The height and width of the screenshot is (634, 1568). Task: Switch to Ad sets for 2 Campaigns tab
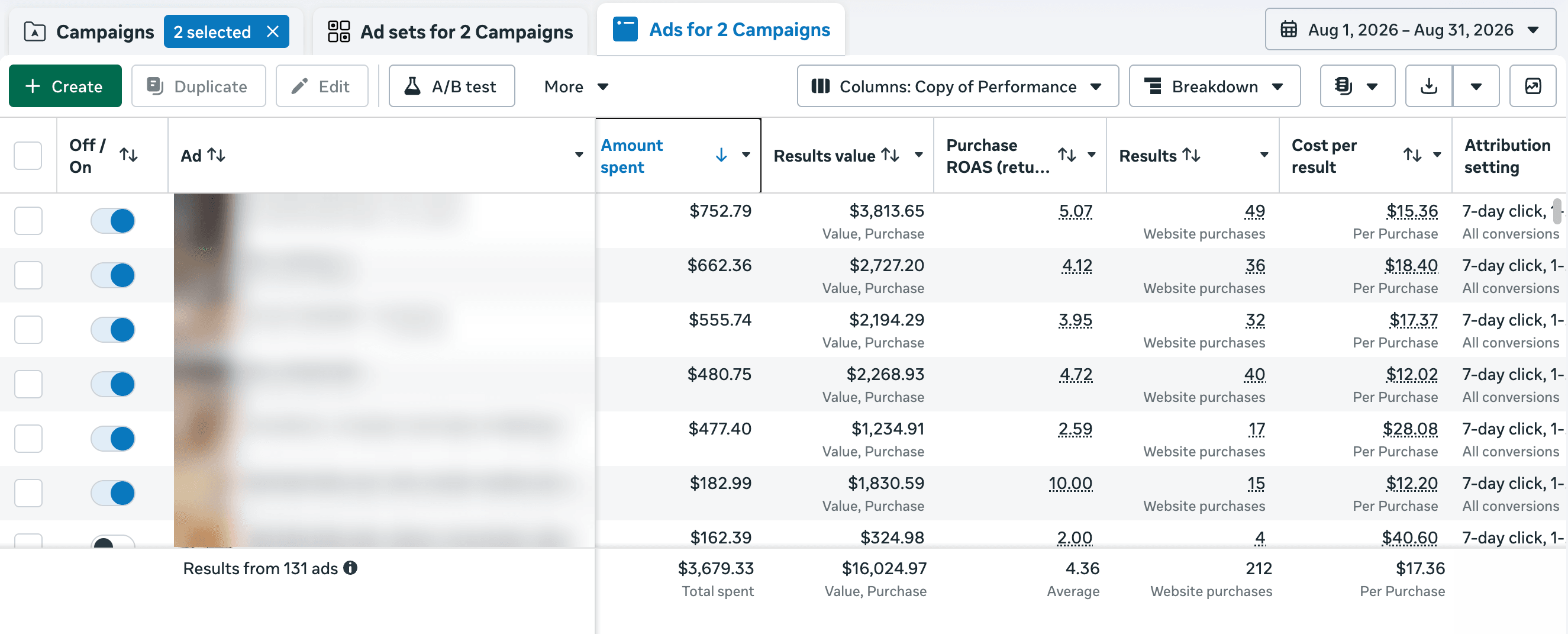tap(450, 31)
